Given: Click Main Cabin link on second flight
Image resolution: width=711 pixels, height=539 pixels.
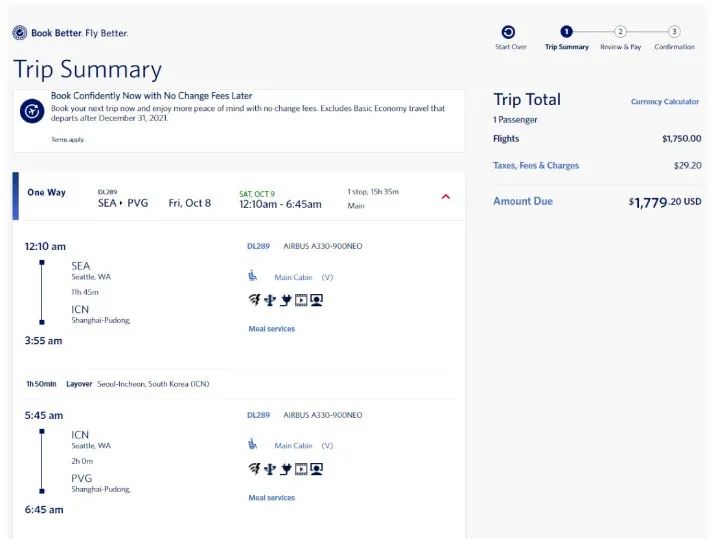Looking at the screenshot, I should [x=294, y=446].
